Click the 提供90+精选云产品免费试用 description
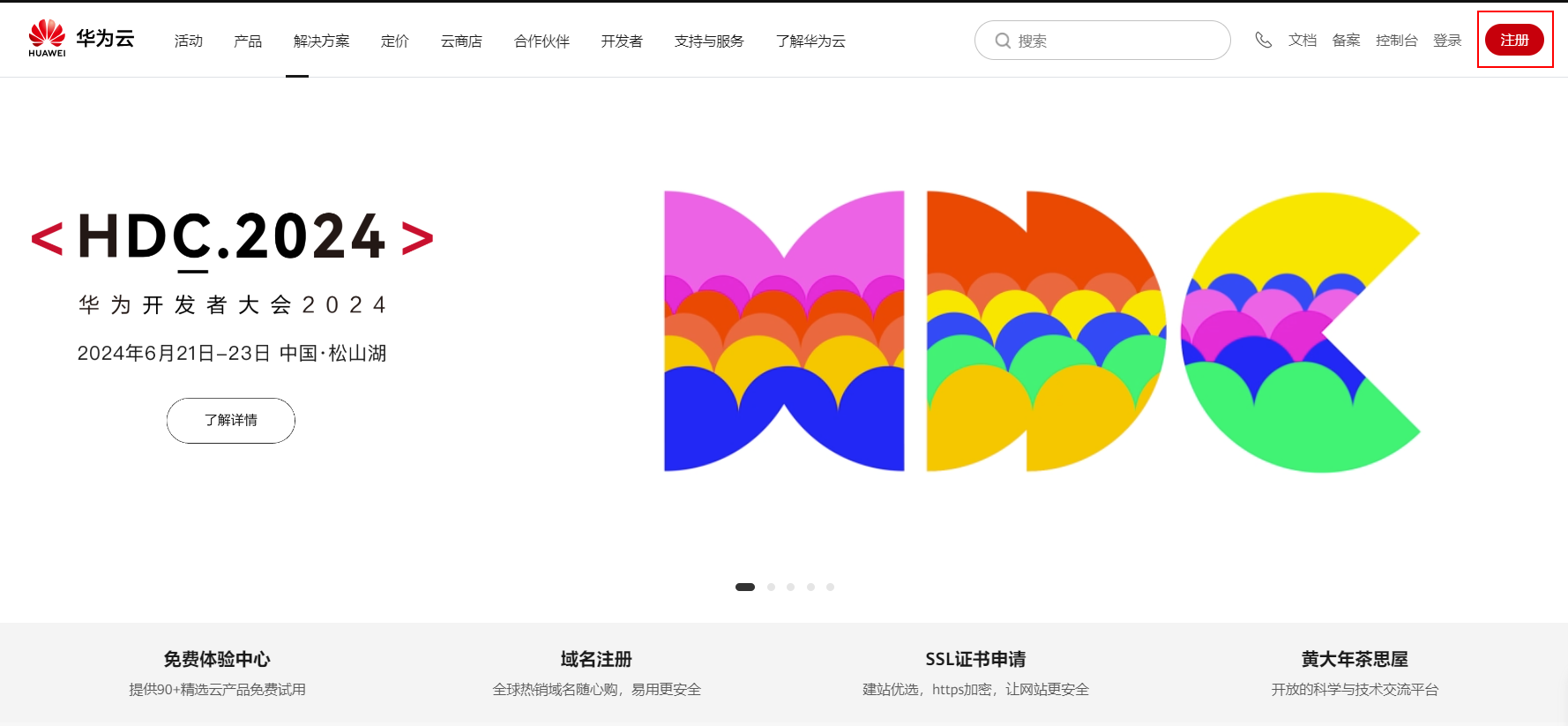This screenshot has height=726, width=1568. pyautogui.click(x=217, y=690)
